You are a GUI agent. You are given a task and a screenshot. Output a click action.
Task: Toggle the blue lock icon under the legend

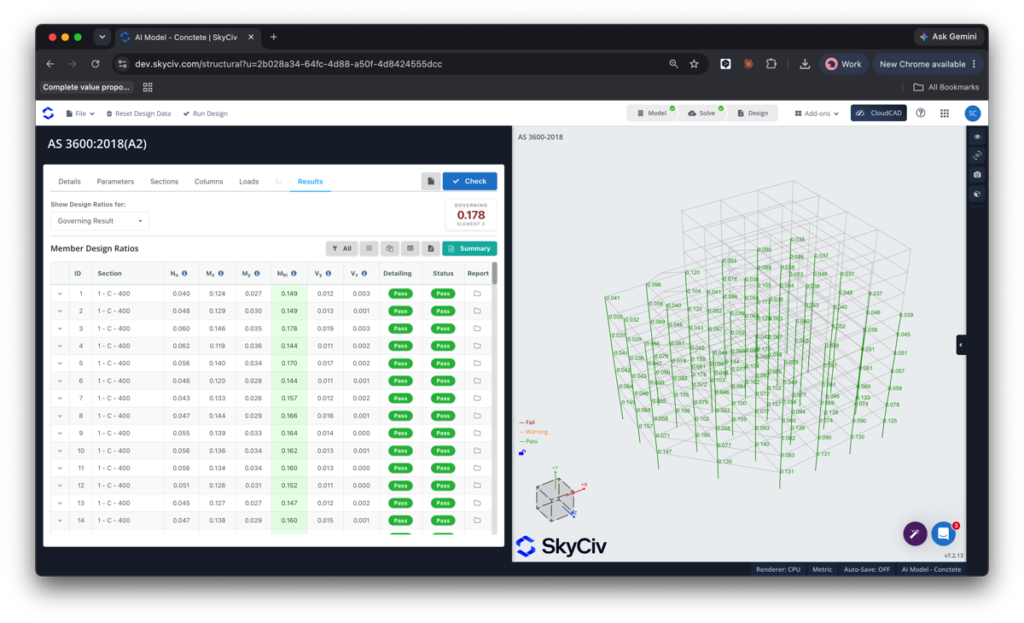(x=522, y=452)
